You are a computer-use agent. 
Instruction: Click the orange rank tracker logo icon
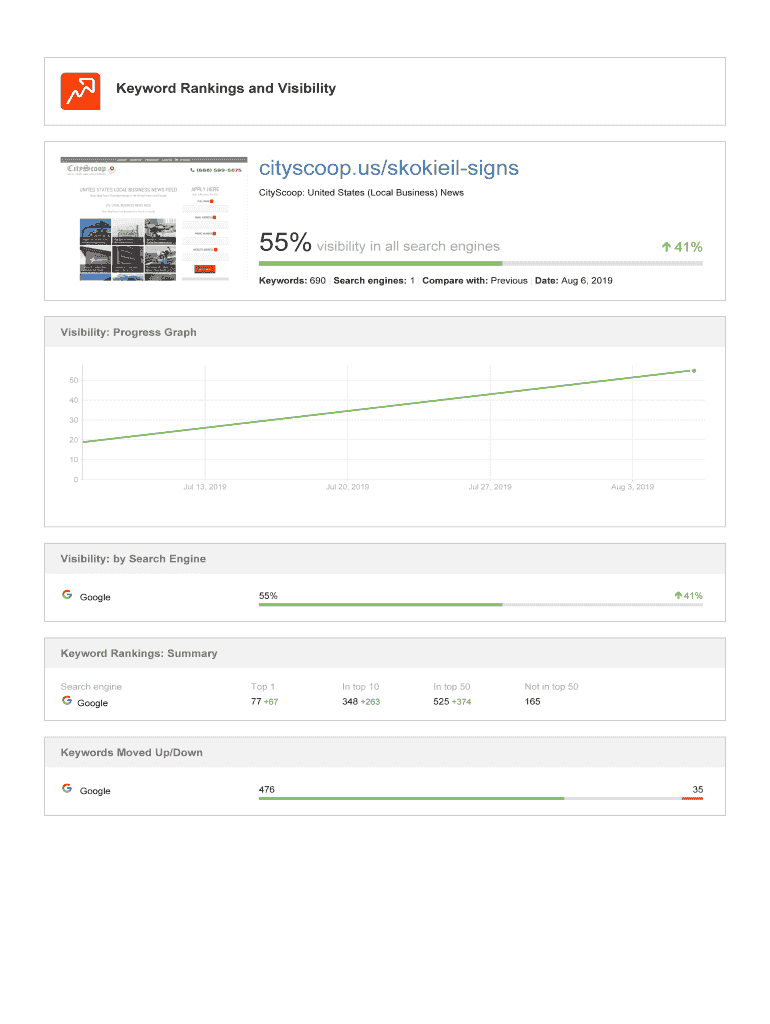coord(80,90)
